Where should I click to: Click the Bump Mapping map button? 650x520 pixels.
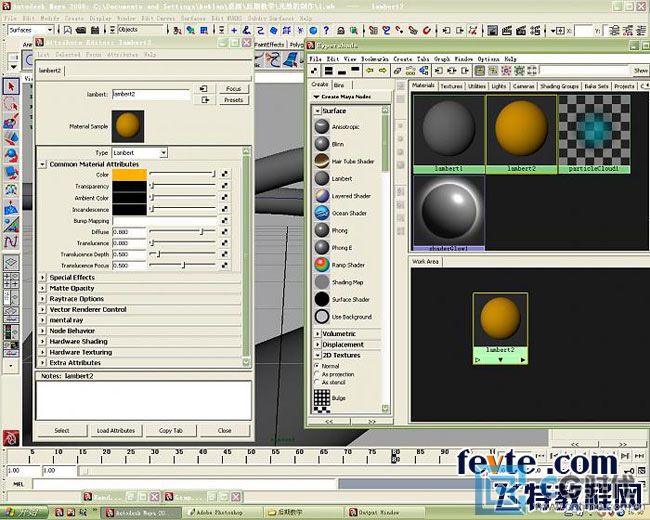click(x=225, y=221)
